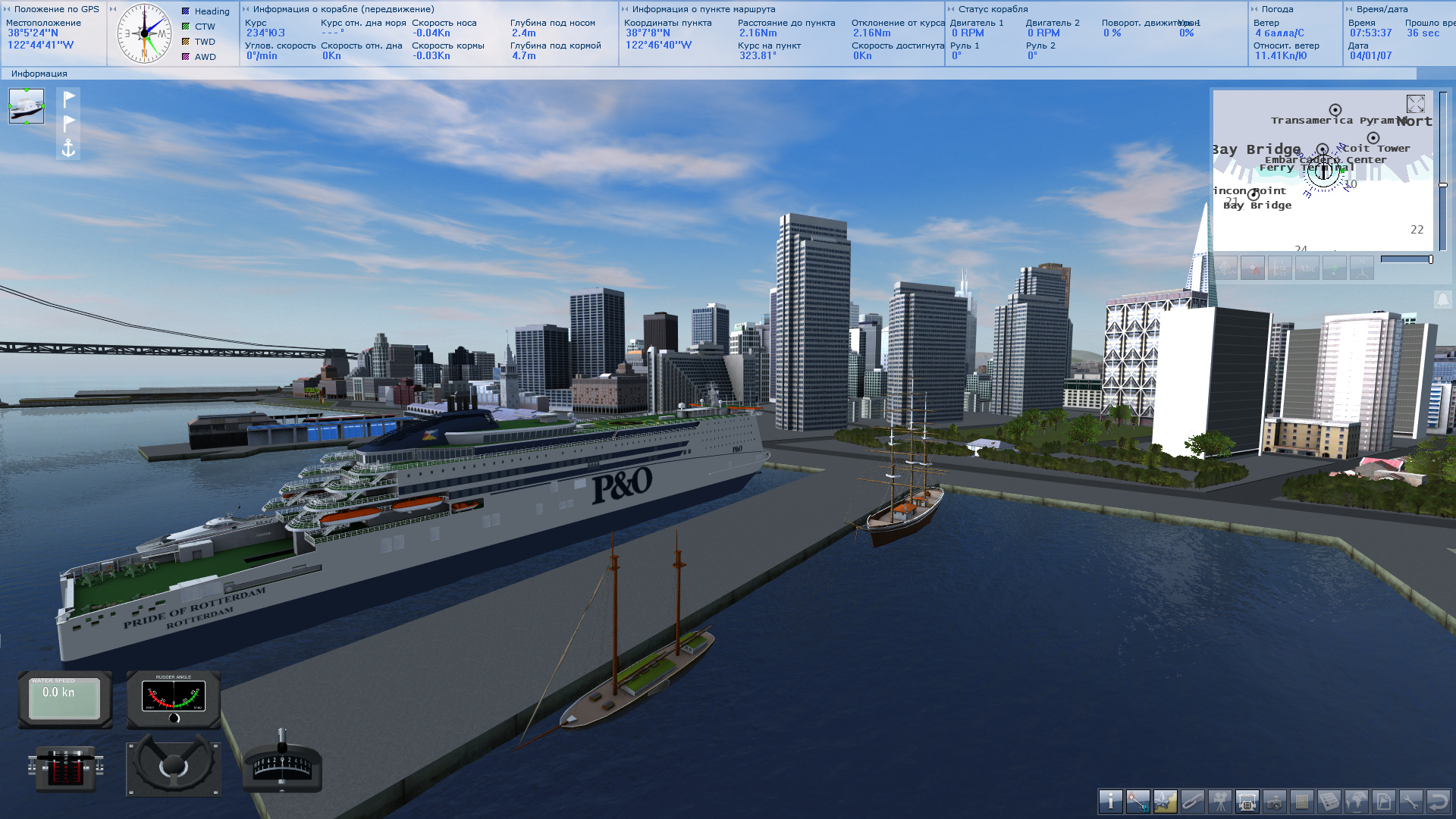Screen dimensions: 1456x819
Task: Toggle the bridge instruments panel icon
Action: point(1247,801)
